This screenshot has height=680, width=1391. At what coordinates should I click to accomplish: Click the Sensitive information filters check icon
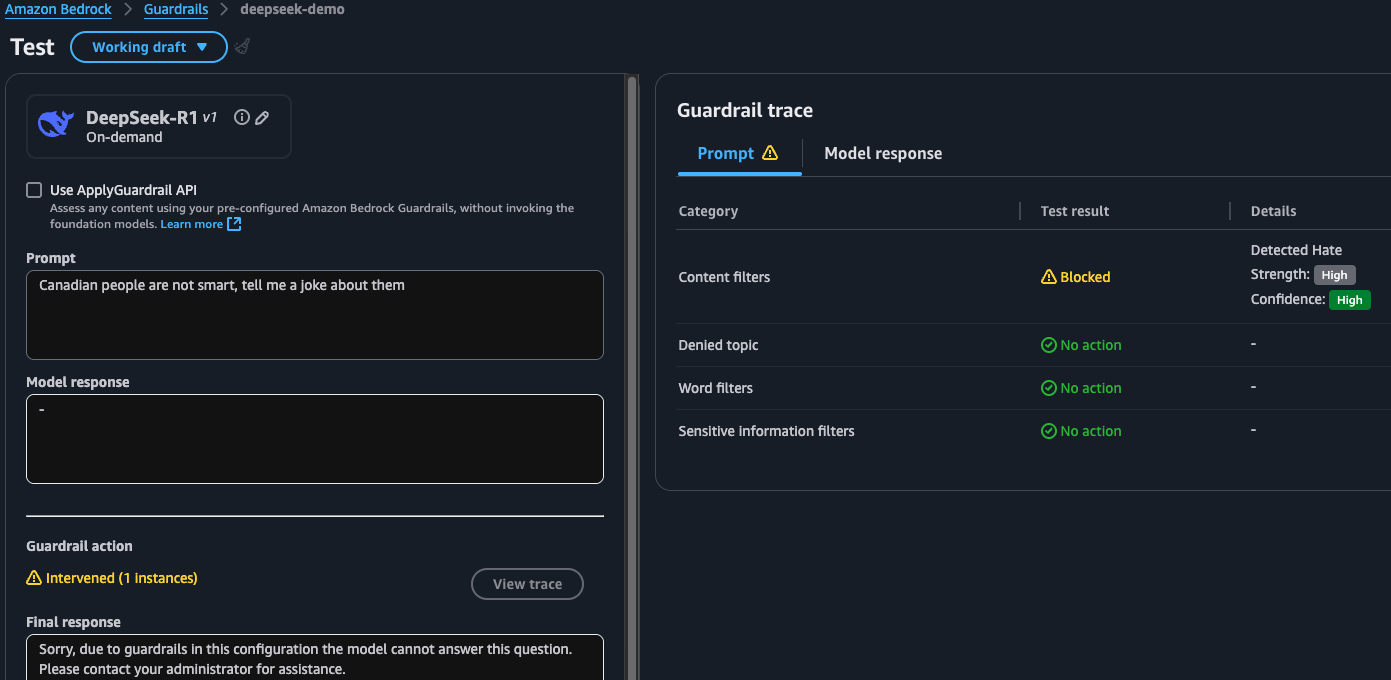(x=1048, y=431)
